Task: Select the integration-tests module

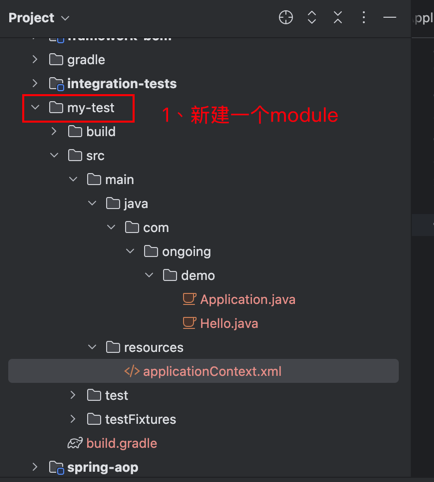Action: click(122, 84)
